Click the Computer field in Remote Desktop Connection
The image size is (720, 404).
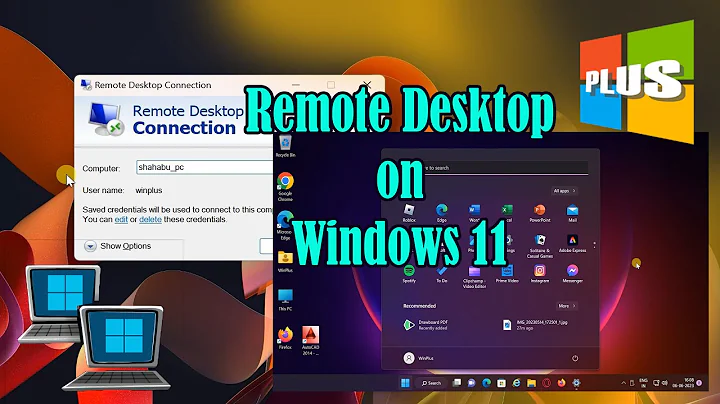[204, 167]
